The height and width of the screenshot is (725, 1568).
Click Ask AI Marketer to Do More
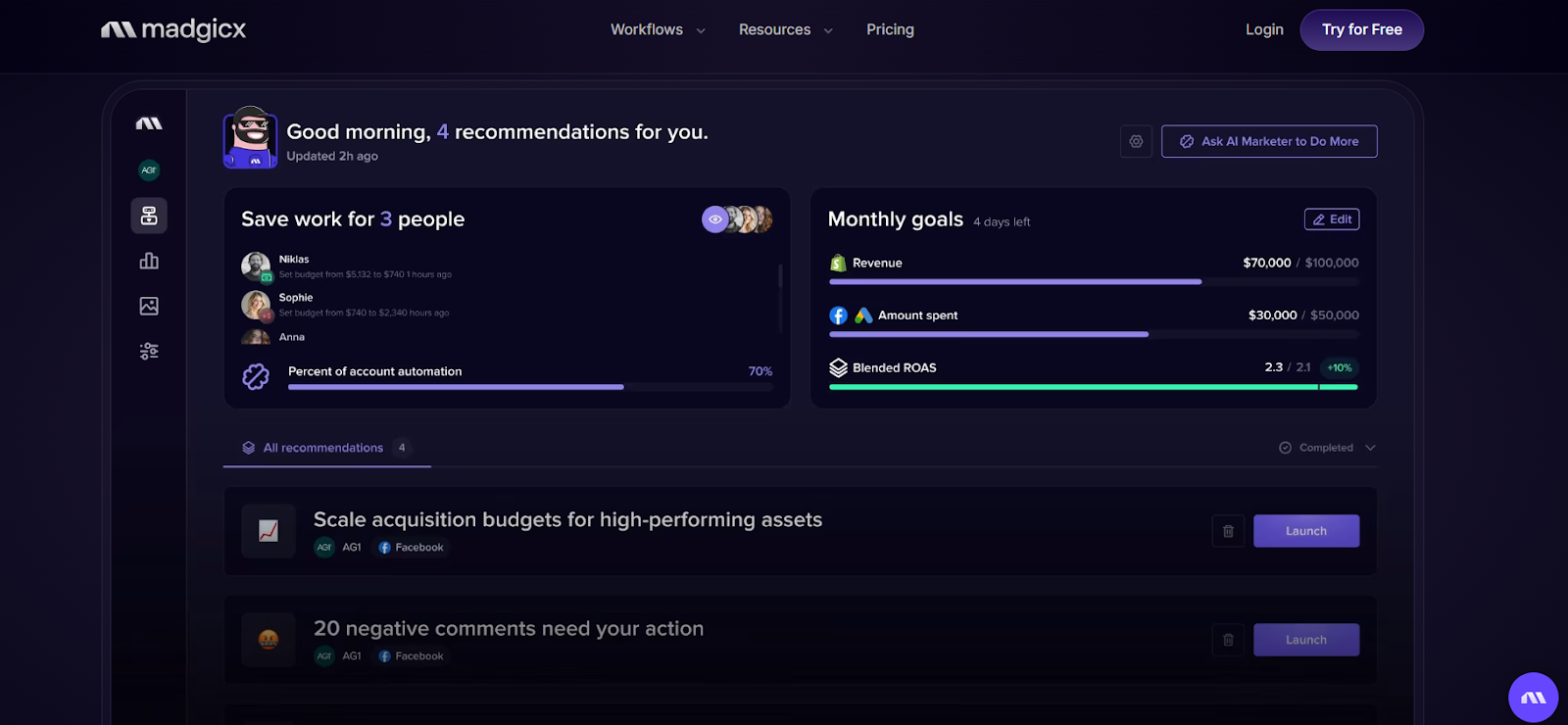click(x=1269, y=141)
